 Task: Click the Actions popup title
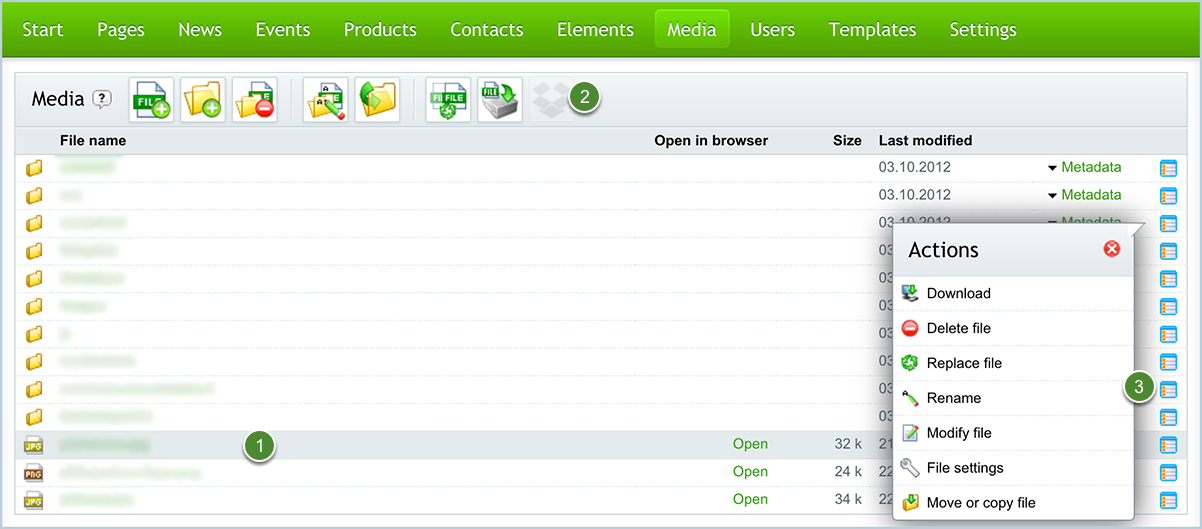pos(943,250)
